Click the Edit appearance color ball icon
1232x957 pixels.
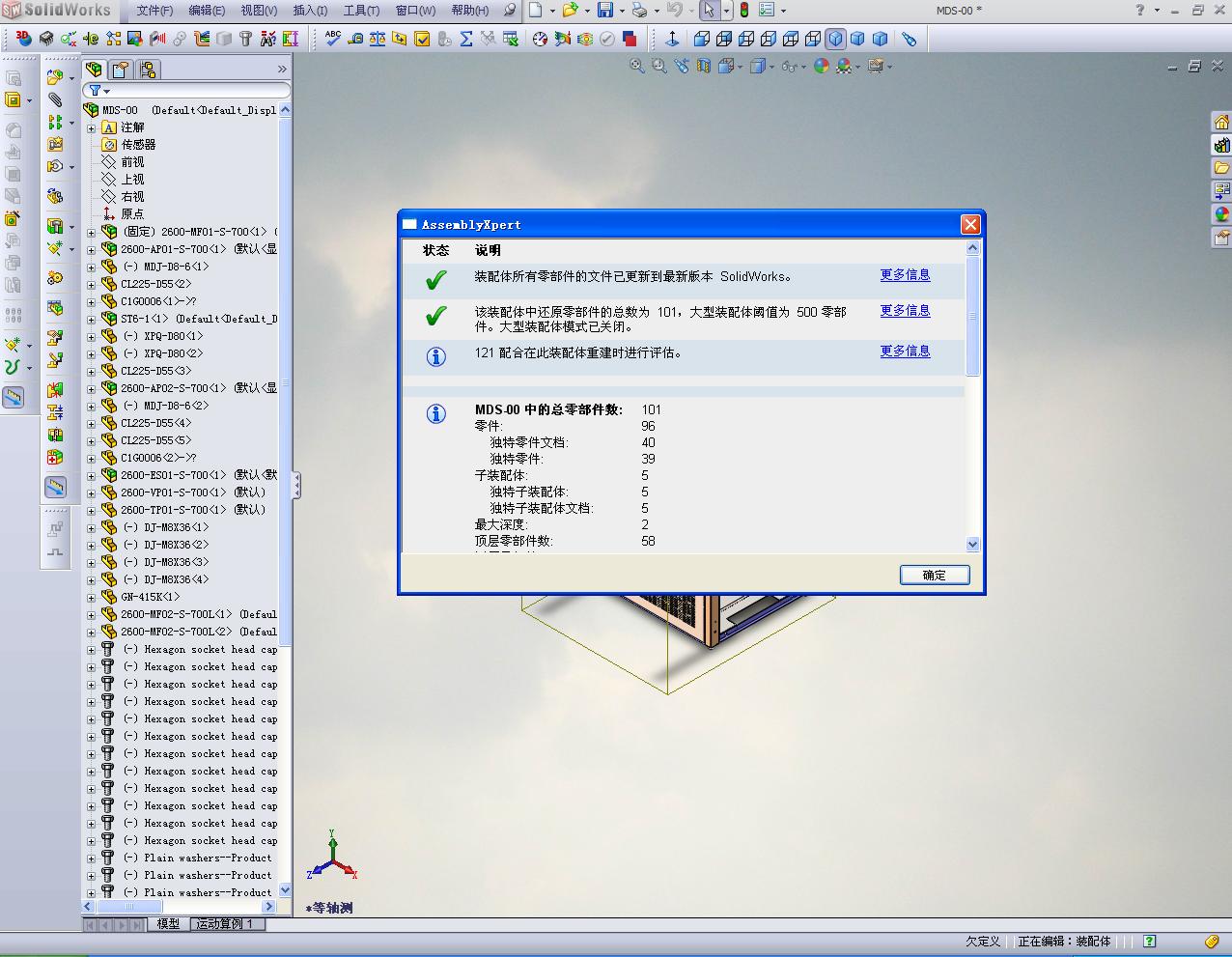point(821,66)
